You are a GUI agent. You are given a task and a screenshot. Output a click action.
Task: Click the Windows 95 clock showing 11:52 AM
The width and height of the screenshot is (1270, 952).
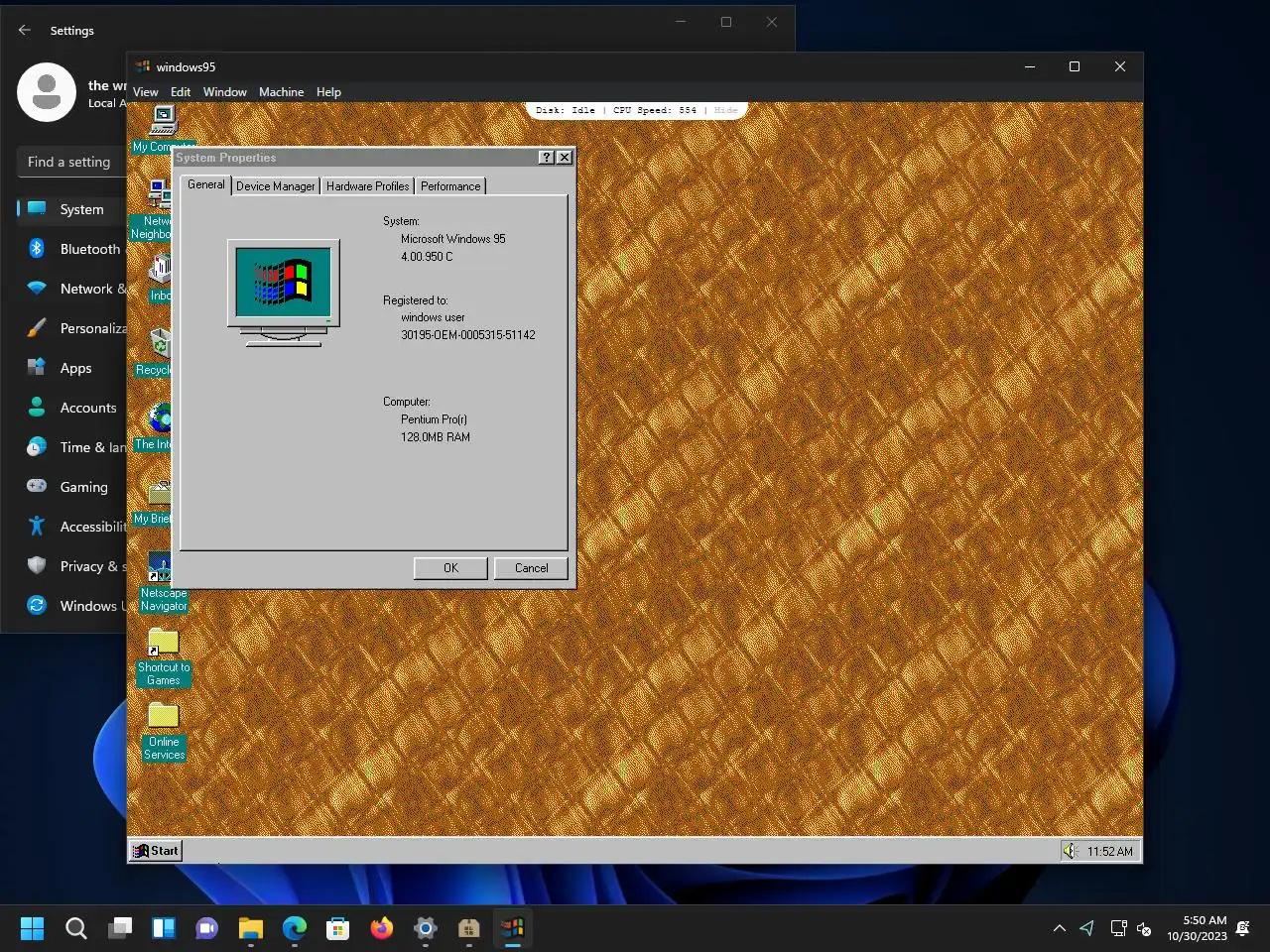click(1109, 852)
